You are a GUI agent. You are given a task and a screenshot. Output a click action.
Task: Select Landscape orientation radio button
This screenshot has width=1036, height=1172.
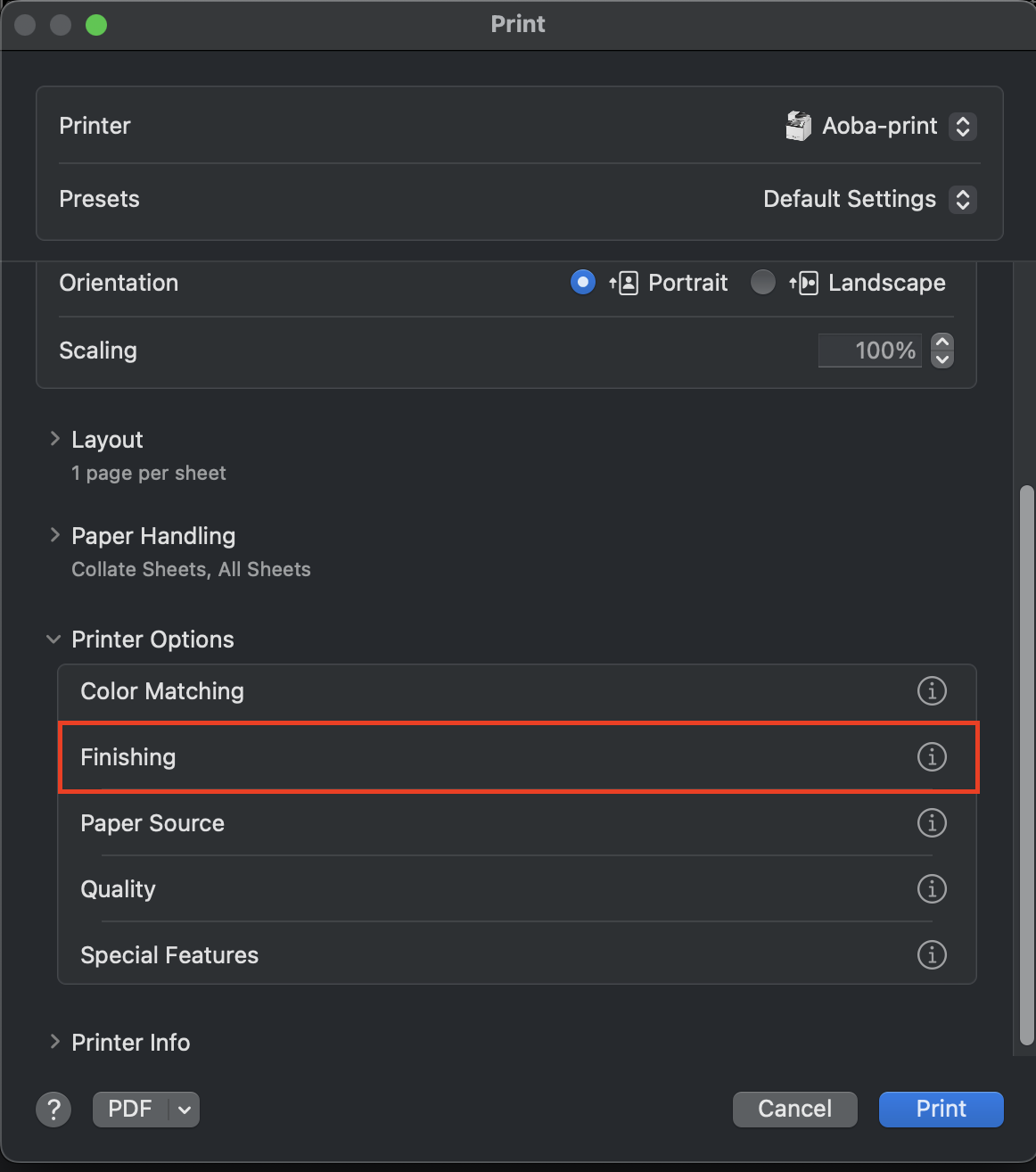pos(762,283)
